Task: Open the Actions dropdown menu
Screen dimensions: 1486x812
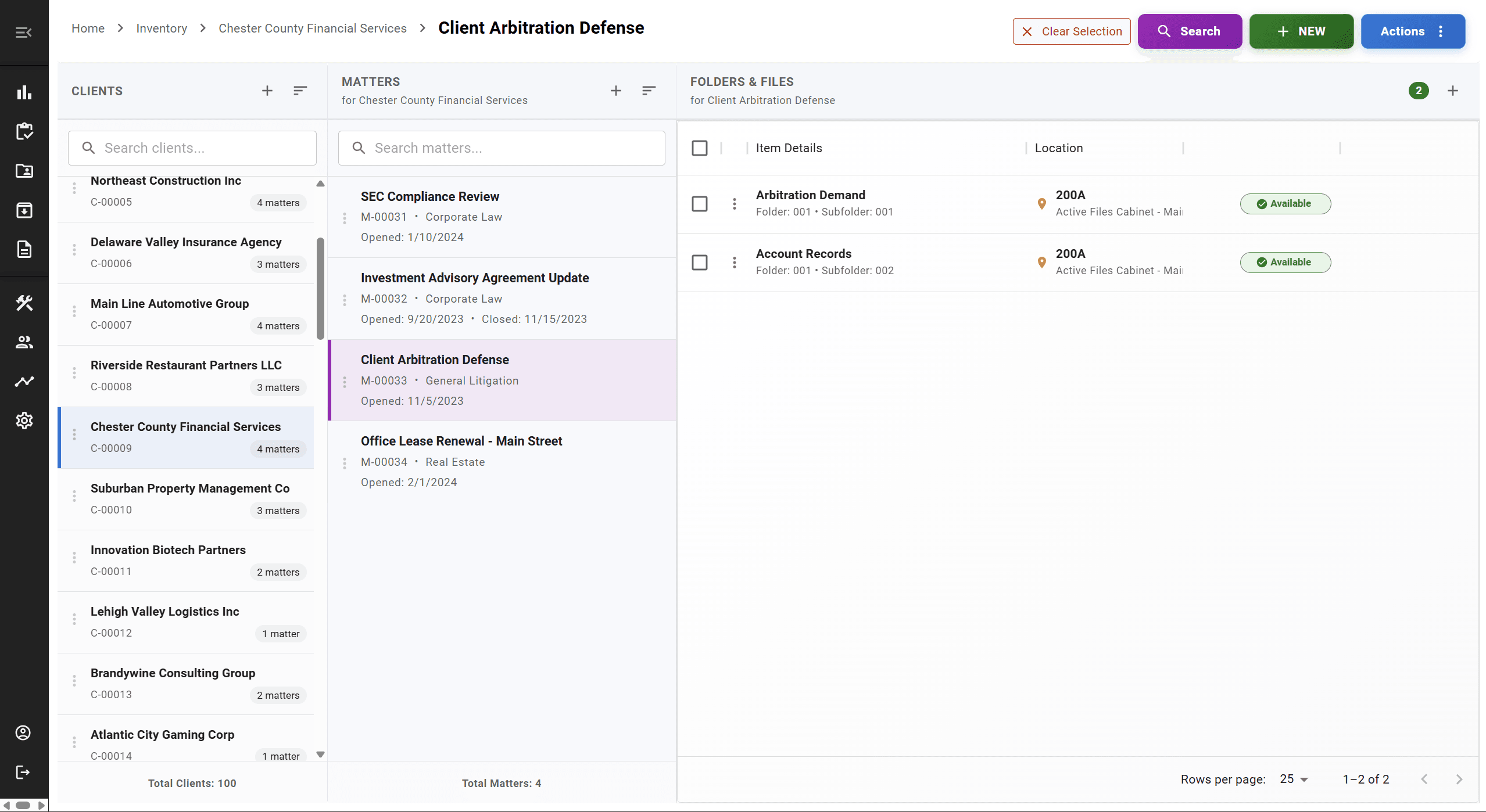Action: pyautogui.click(x=1412, y=31)
